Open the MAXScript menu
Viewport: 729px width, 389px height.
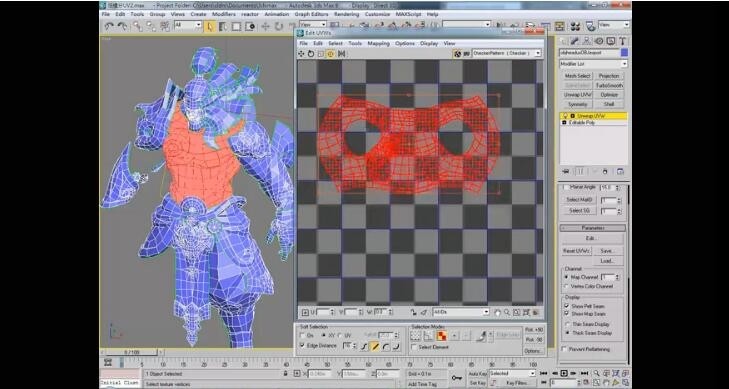[408, 14]
